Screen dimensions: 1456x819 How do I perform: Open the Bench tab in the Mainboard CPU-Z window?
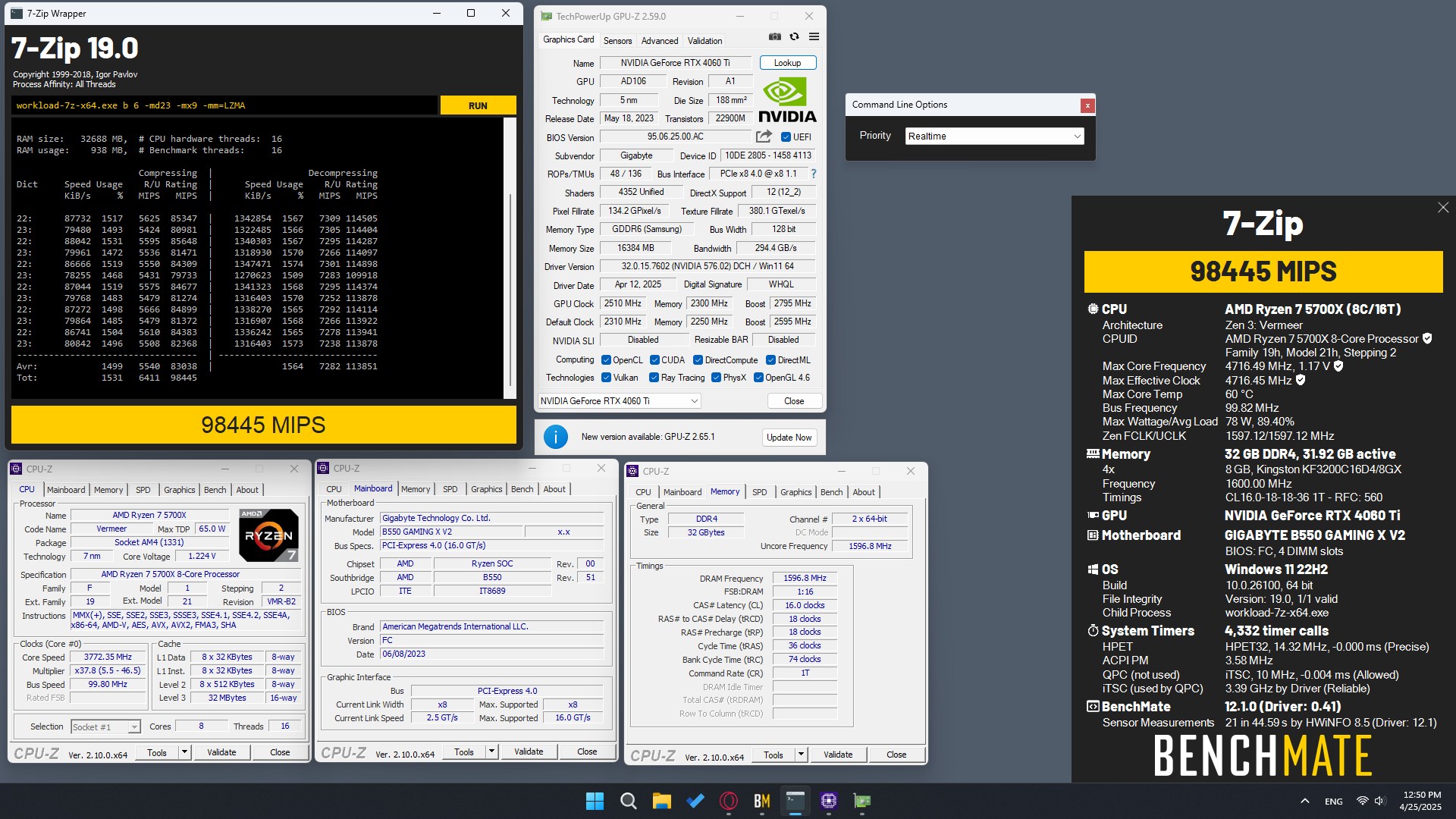522,489
